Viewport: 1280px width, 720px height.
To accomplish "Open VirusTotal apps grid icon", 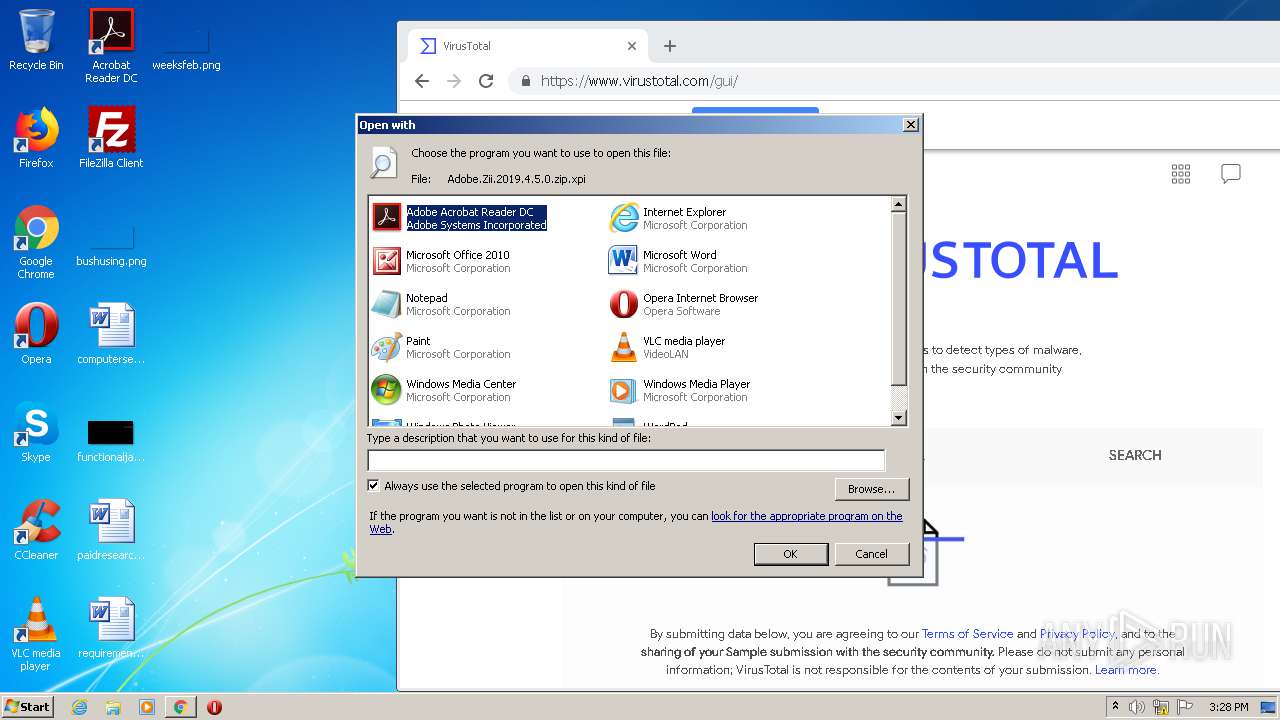I will tap(1181, 174).
